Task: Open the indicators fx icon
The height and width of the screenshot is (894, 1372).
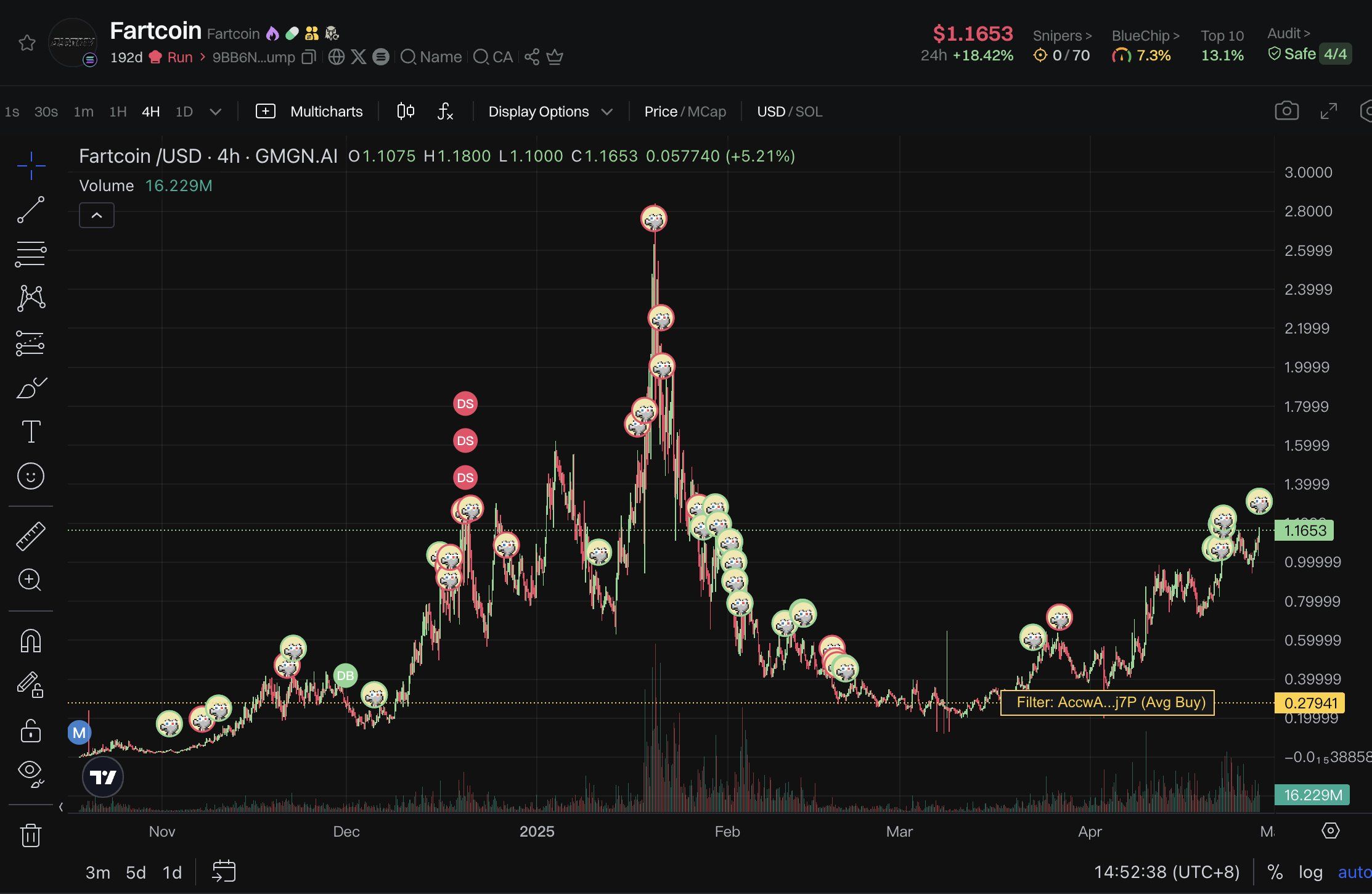Action: tap(445, 112)
